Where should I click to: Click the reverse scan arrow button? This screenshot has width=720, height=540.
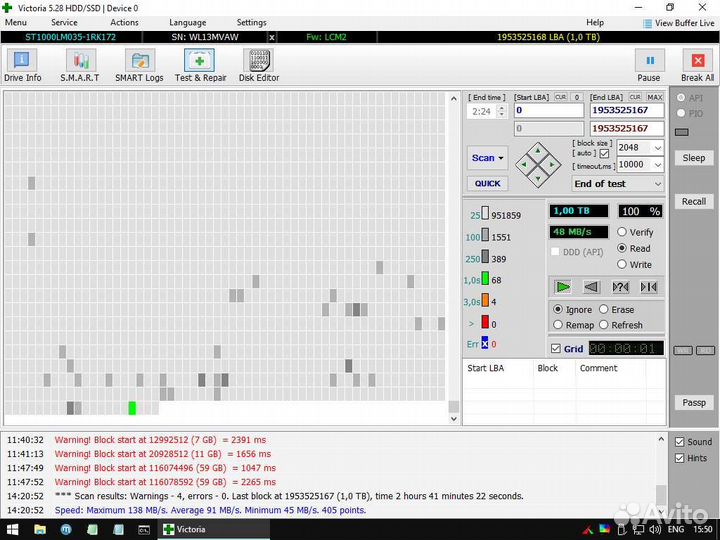pyautogui.click(x=591, y=287)
